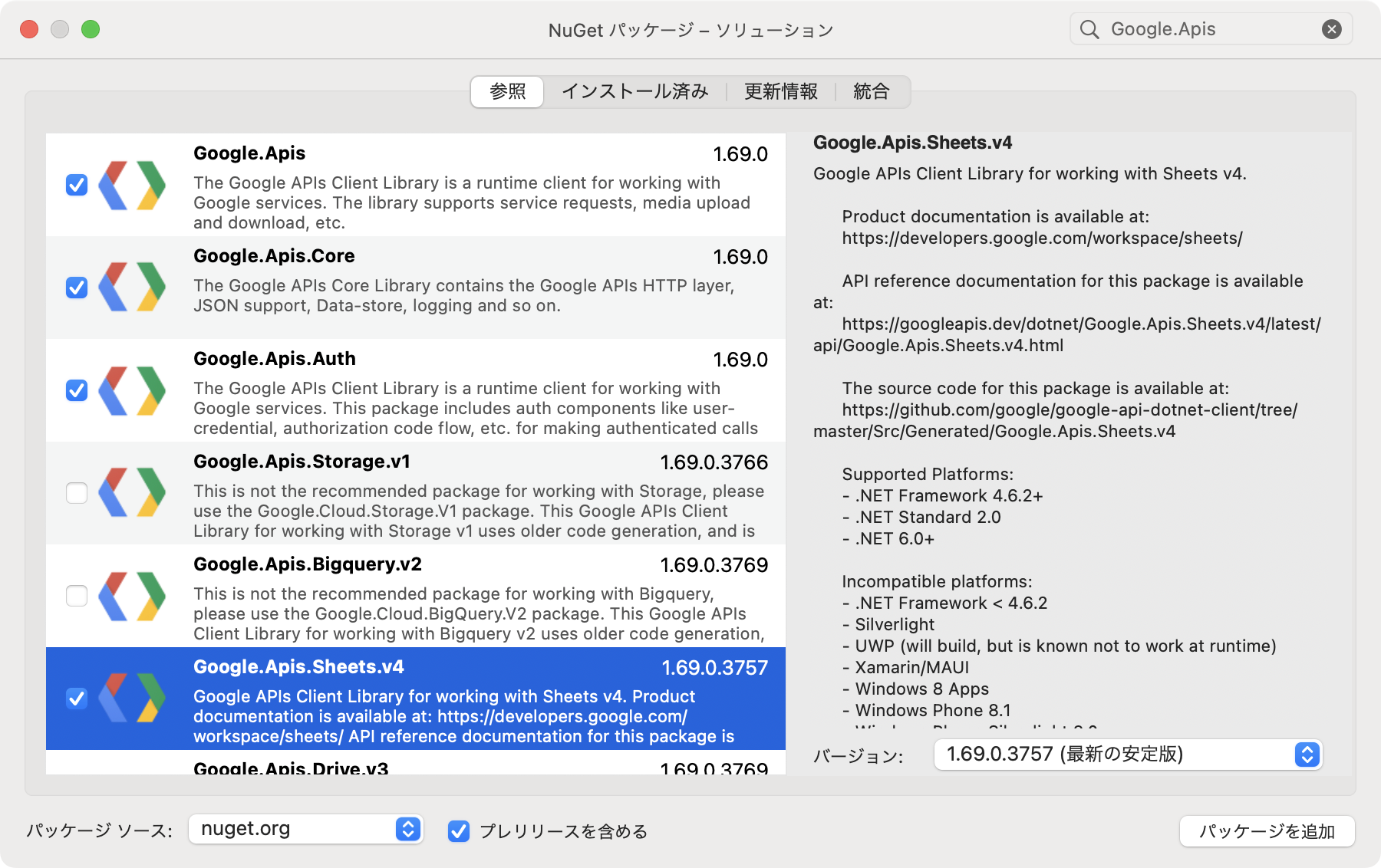The width and height of the screenshot is (1381, 868).
Task: Click the github.com source code URL
Action: [1056, 420]
